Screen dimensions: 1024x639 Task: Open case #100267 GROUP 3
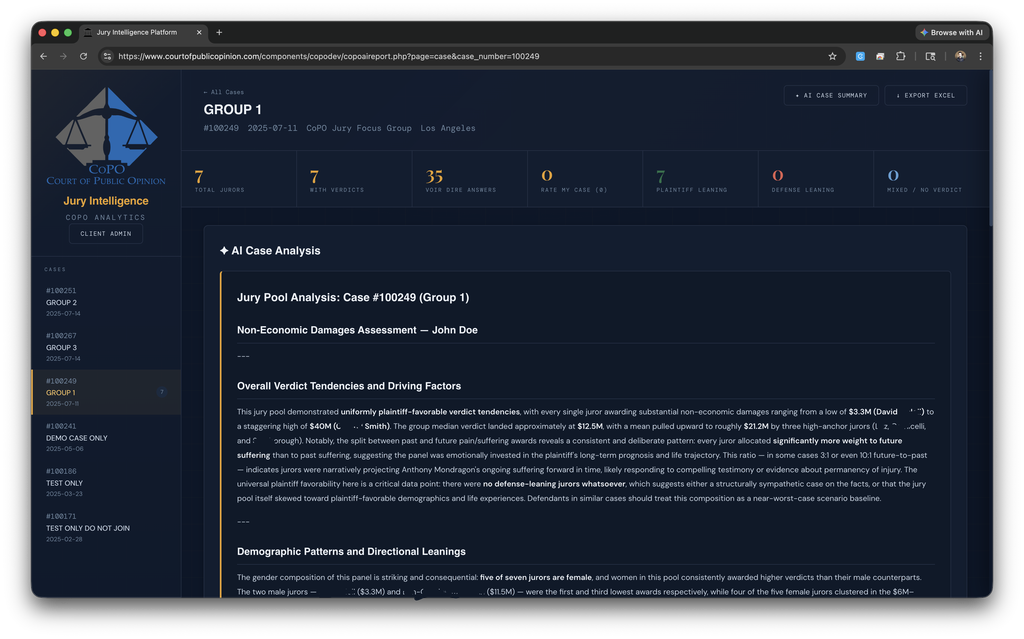[106, 347]
